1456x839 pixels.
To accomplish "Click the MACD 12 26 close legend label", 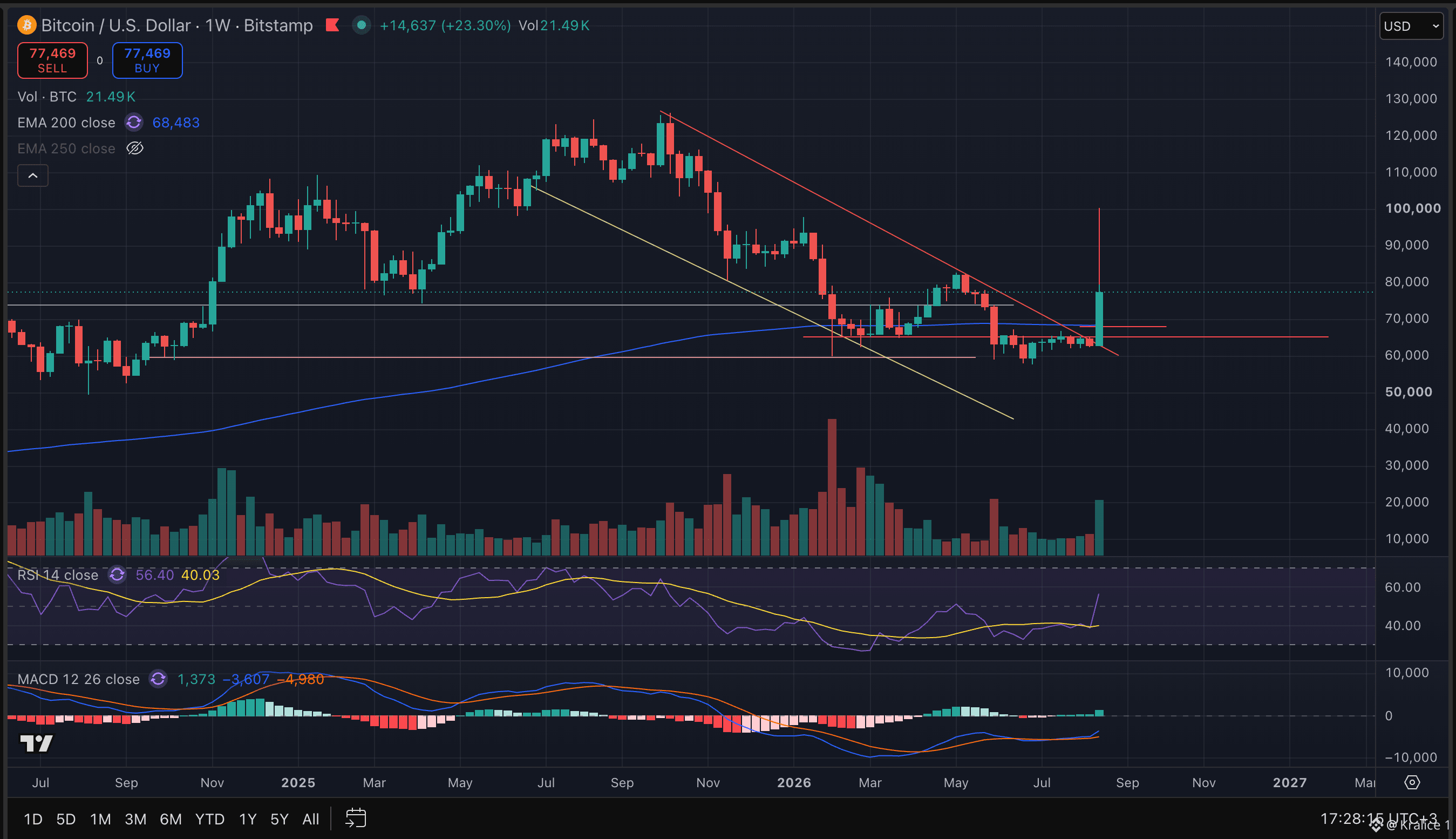I will (x=78, y=679).
